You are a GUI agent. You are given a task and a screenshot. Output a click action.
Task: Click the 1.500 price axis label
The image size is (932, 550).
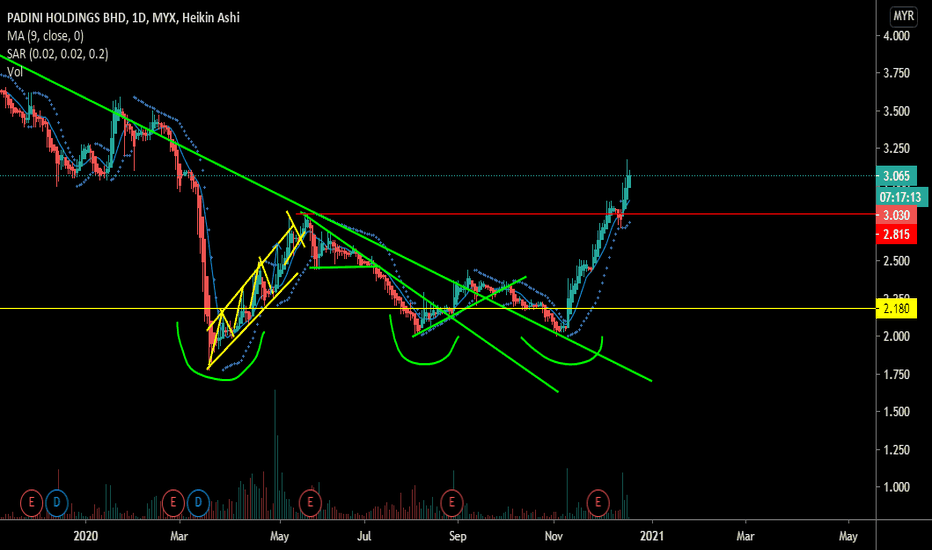(x=896, y=411)
